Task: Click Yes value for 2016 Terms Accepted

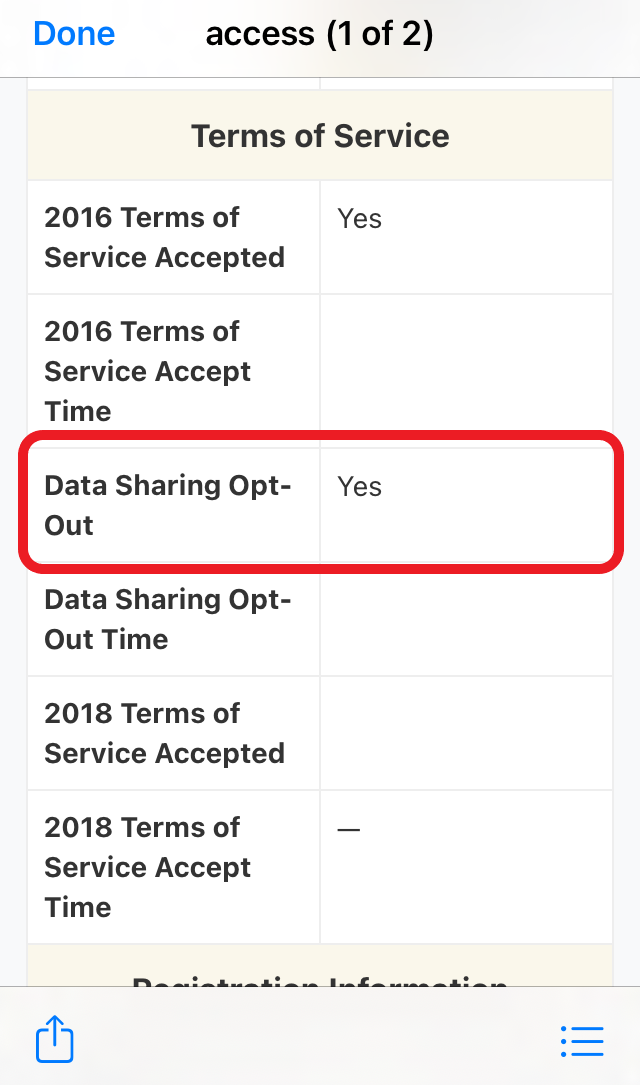Action: pyautogui.click(x=360, y=219)
